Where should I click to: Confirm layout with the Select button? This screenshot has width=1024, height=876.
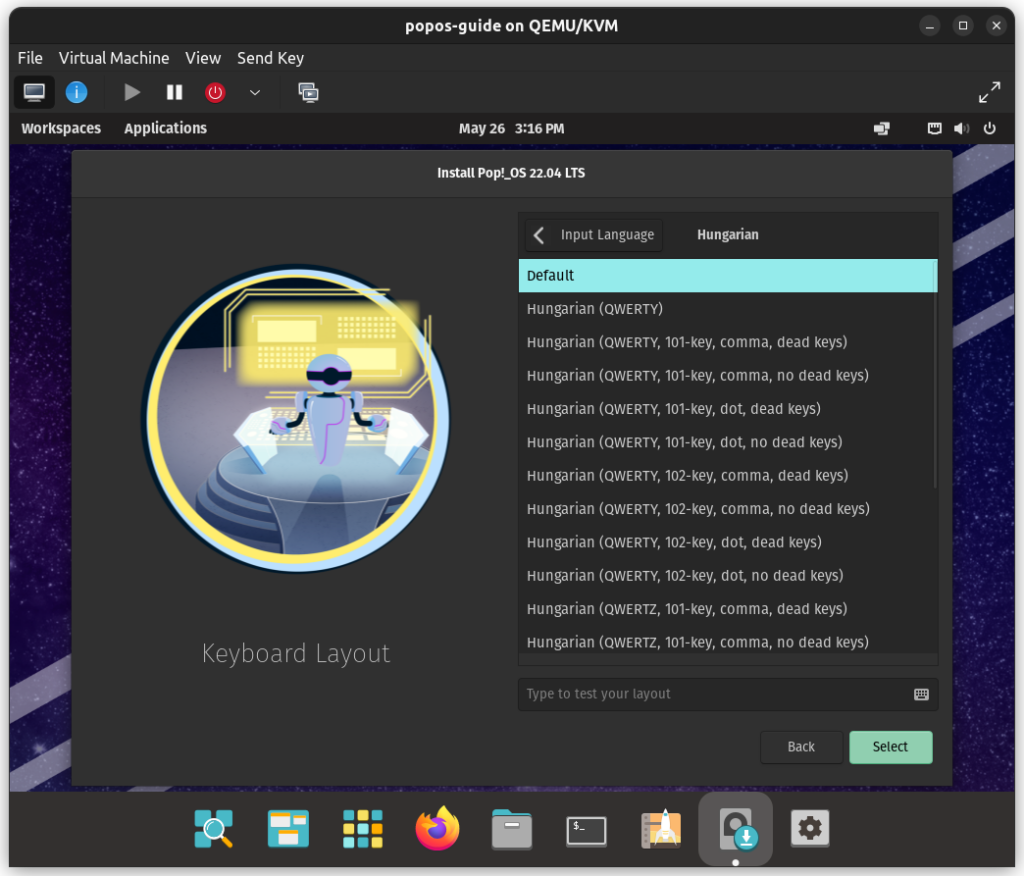click(x=890, y=747)
